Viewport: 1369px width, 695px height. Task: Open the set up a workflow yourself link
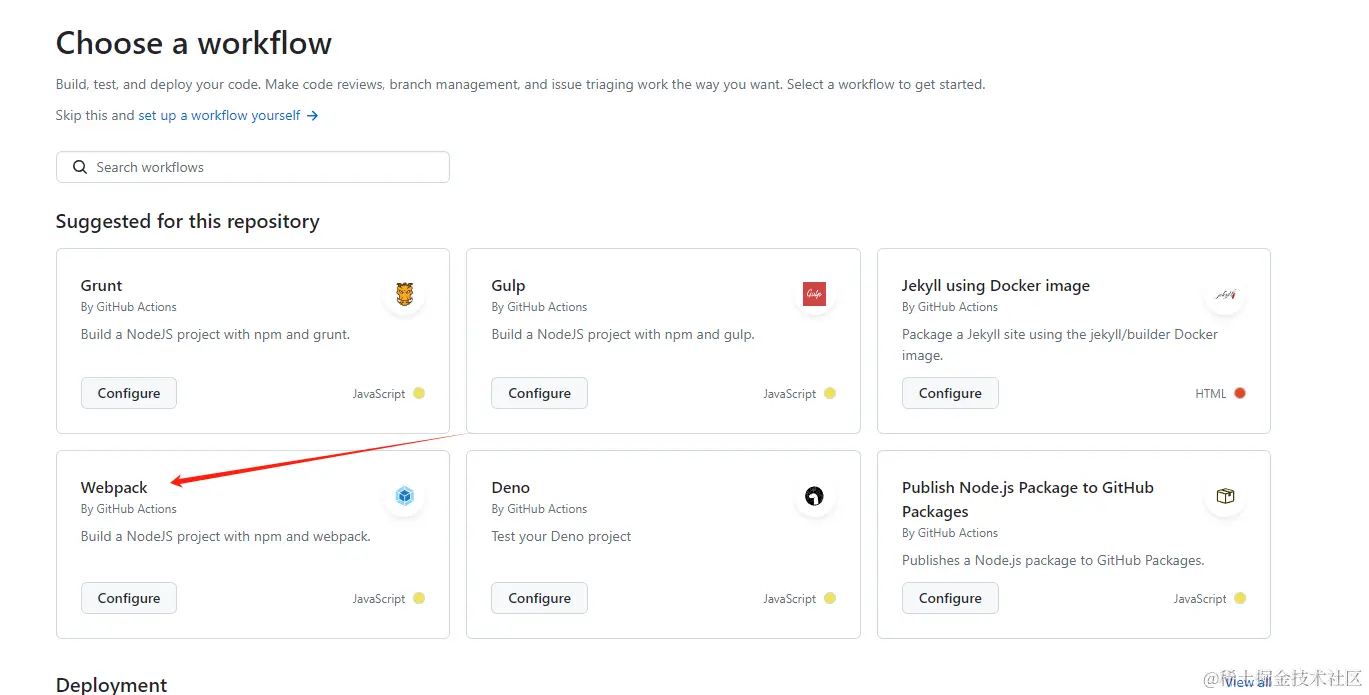219,115
